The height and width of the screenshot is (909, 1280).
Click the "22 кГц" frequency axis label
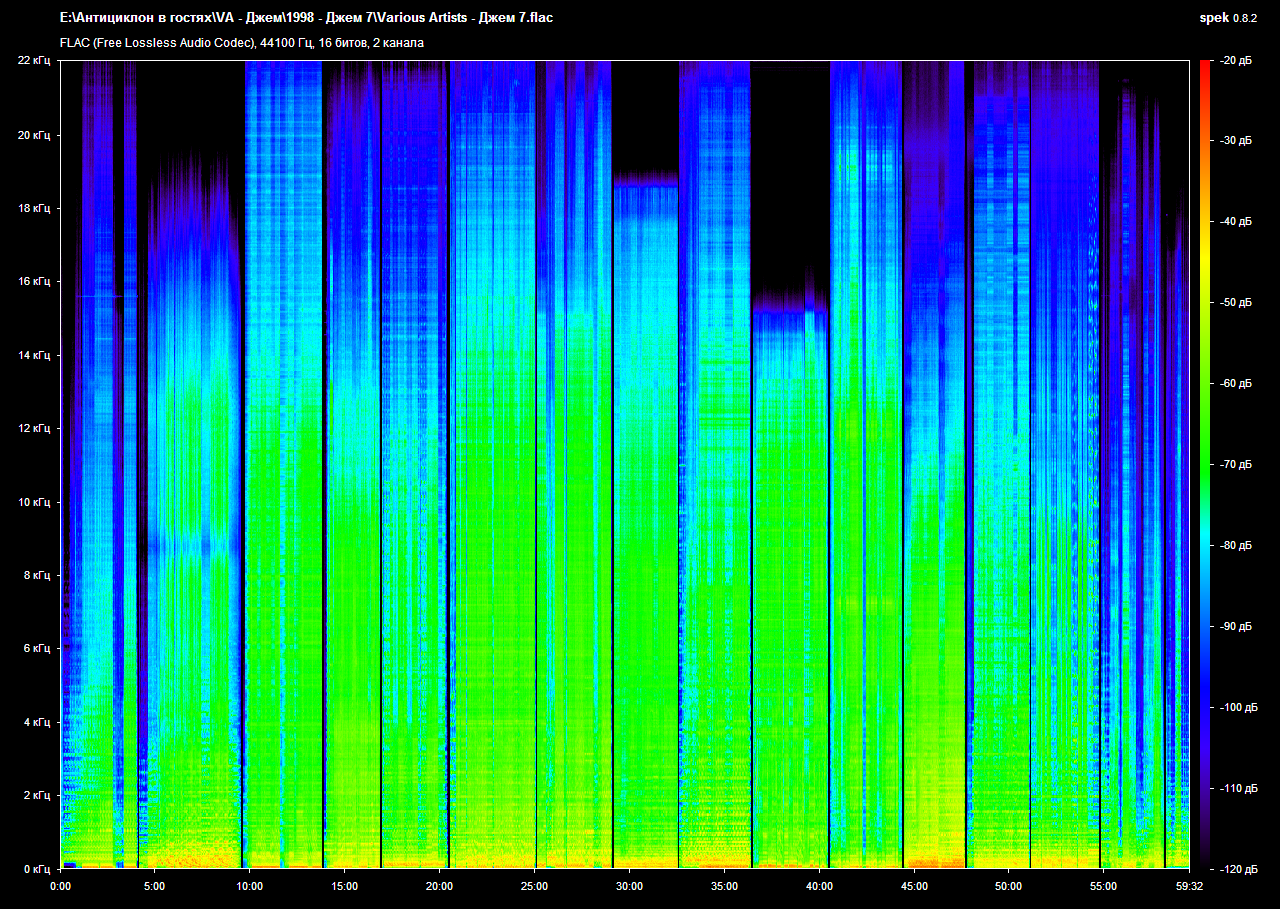(x=34, y=61)
